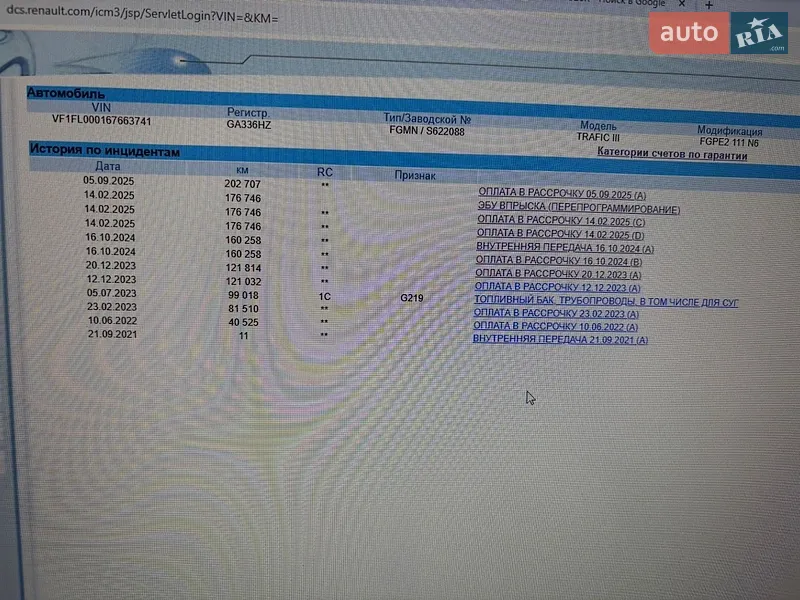Click the G219 Признак code
This screenshot has width=800, height=600.
(412, 298)
